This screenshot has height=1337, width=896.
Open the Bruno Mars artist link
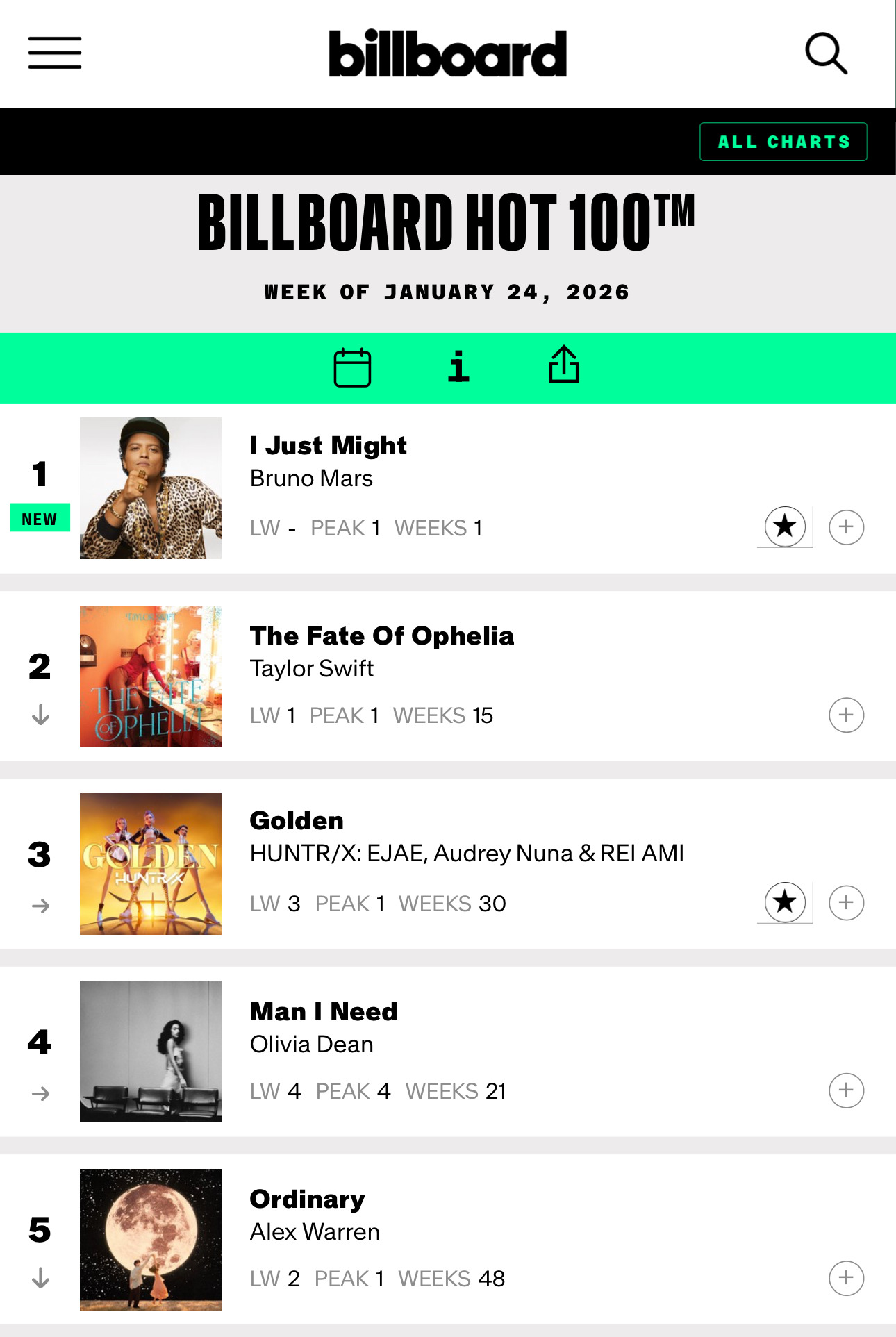pos(311,479)
